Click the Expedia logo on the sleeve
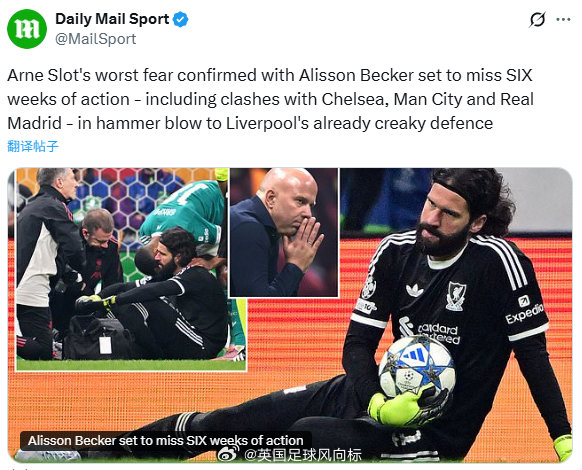The width and height of the screenshot is (582, 470). (x=524, y=309)
